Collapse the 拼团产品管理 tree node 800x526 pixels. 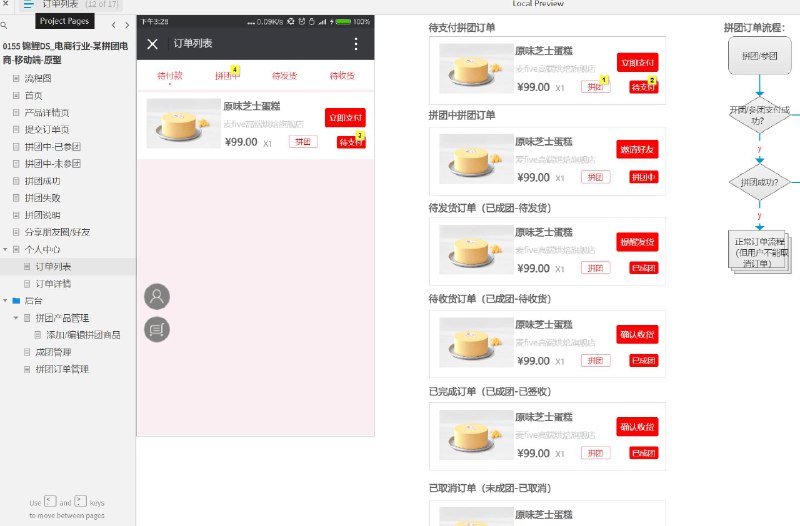click(16, 317)
